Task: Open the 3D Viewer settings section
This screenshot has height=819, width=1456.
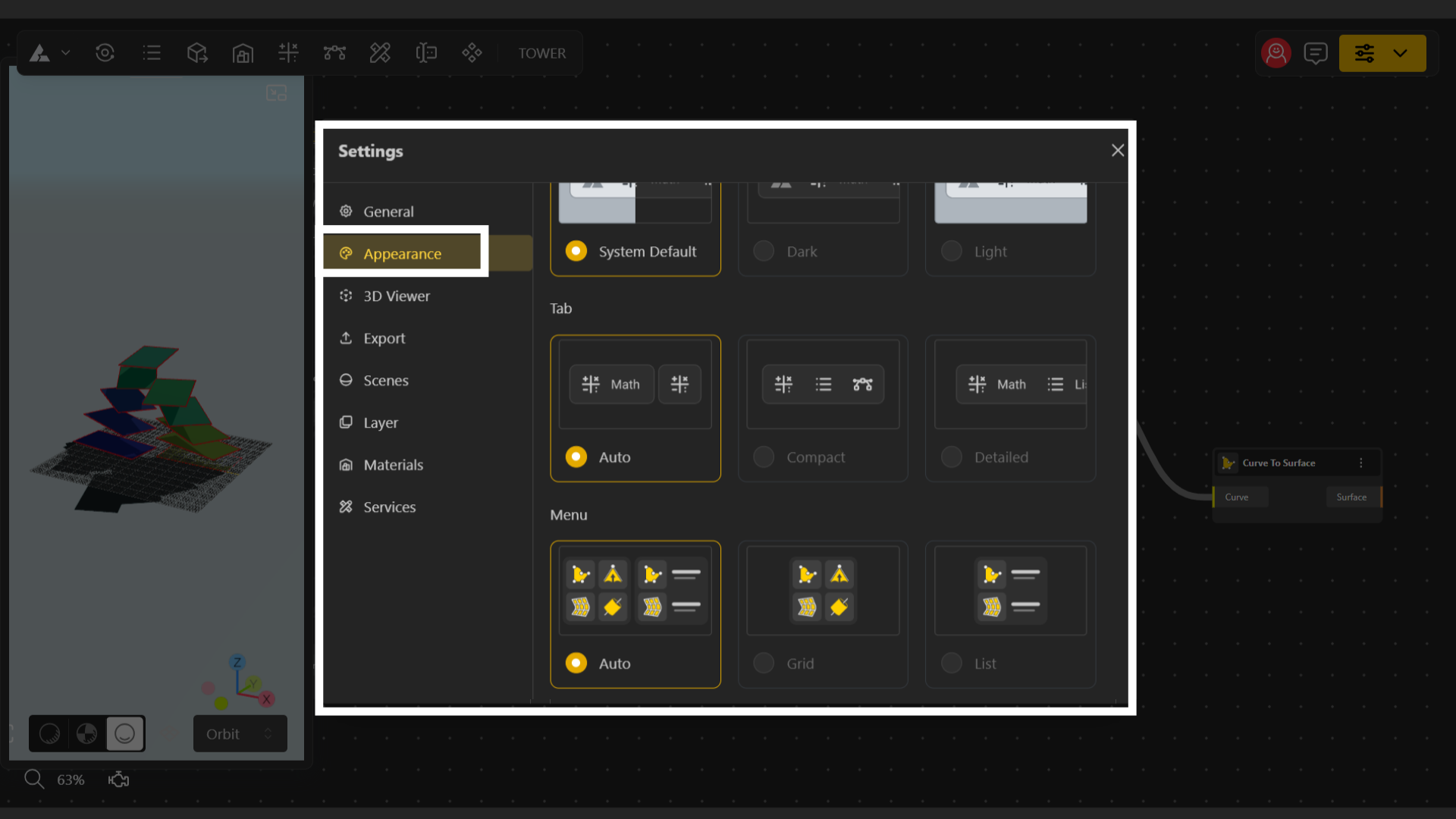Action: [x=396, y=296]
